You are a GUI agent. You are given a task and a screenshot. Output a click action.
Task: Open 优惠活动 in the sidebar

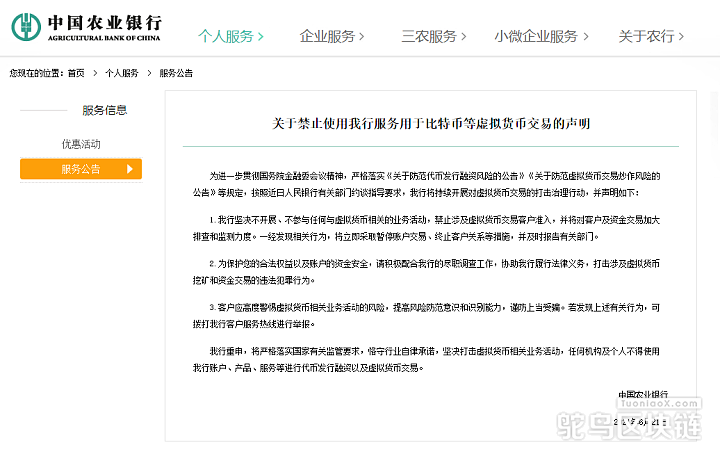click(81, 144)
